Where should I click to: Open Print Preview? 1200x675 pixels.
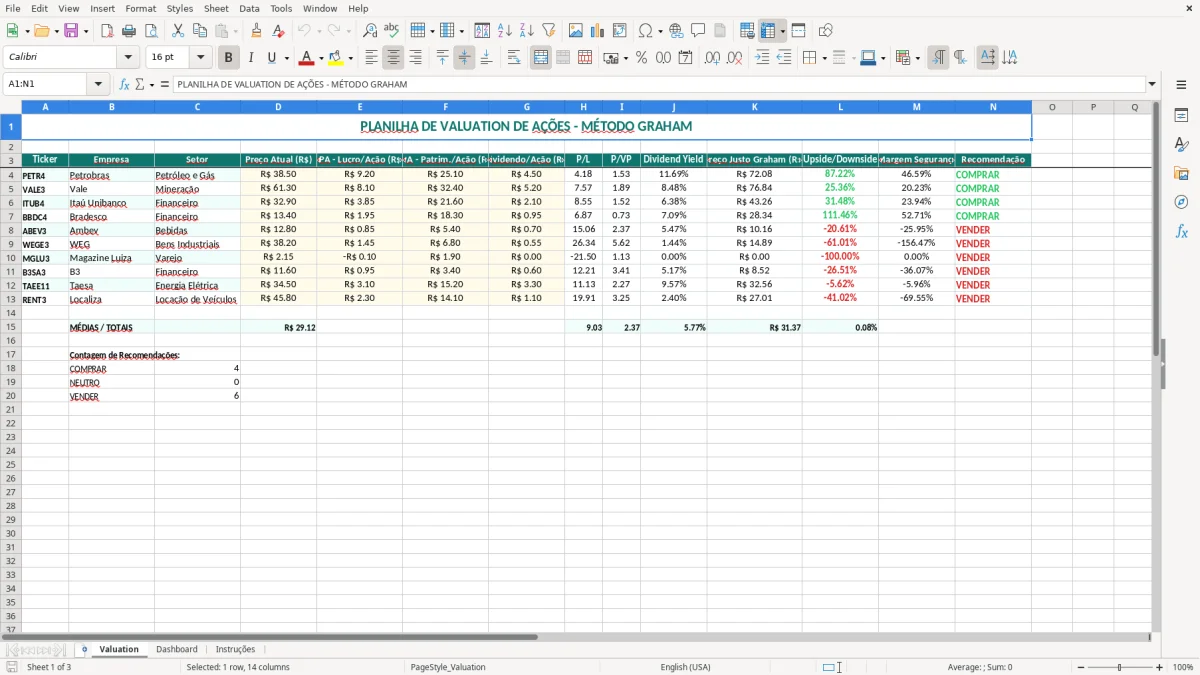coord(151,31)
